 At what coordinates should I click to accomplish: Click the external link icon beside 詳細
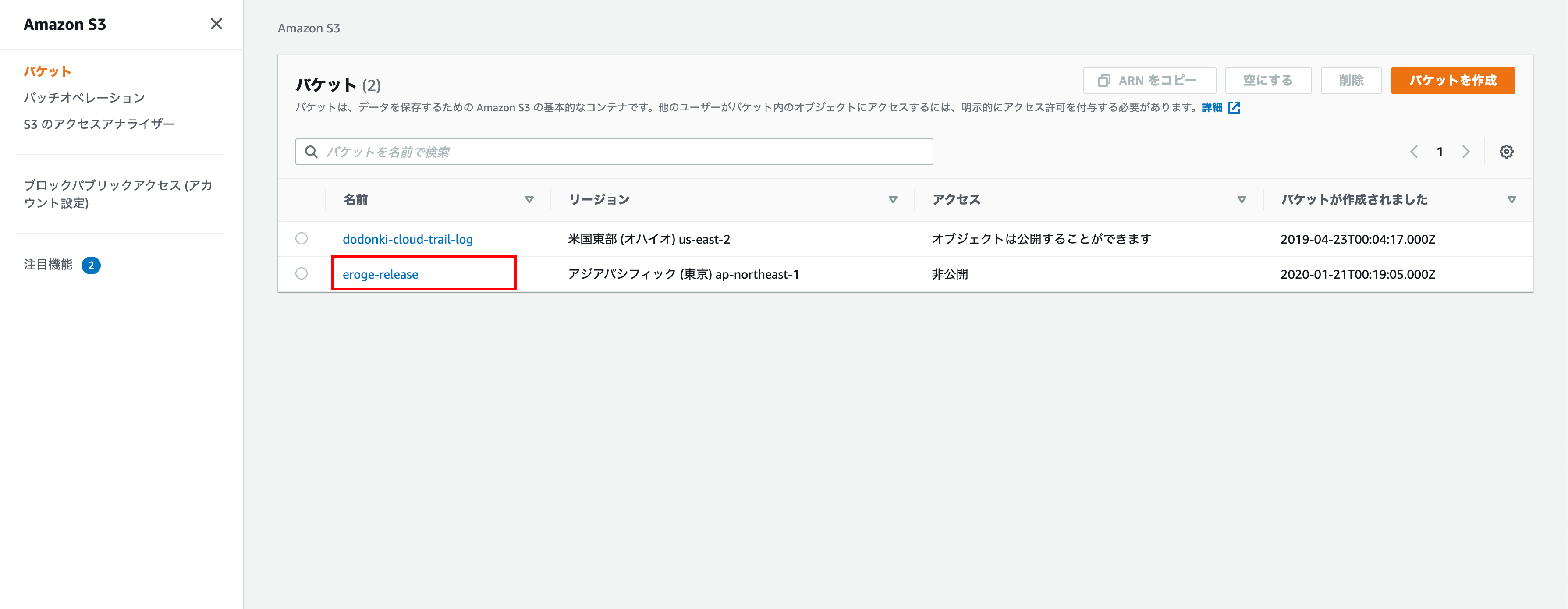pyautogui.click(x=1234, y=108)
